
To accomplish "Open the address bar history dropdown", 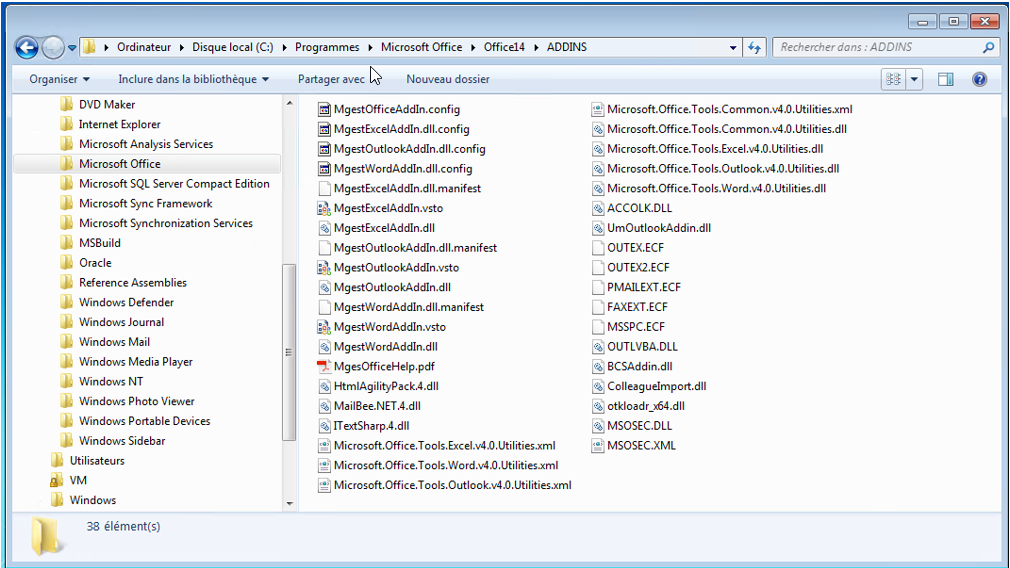I will 733,47.
